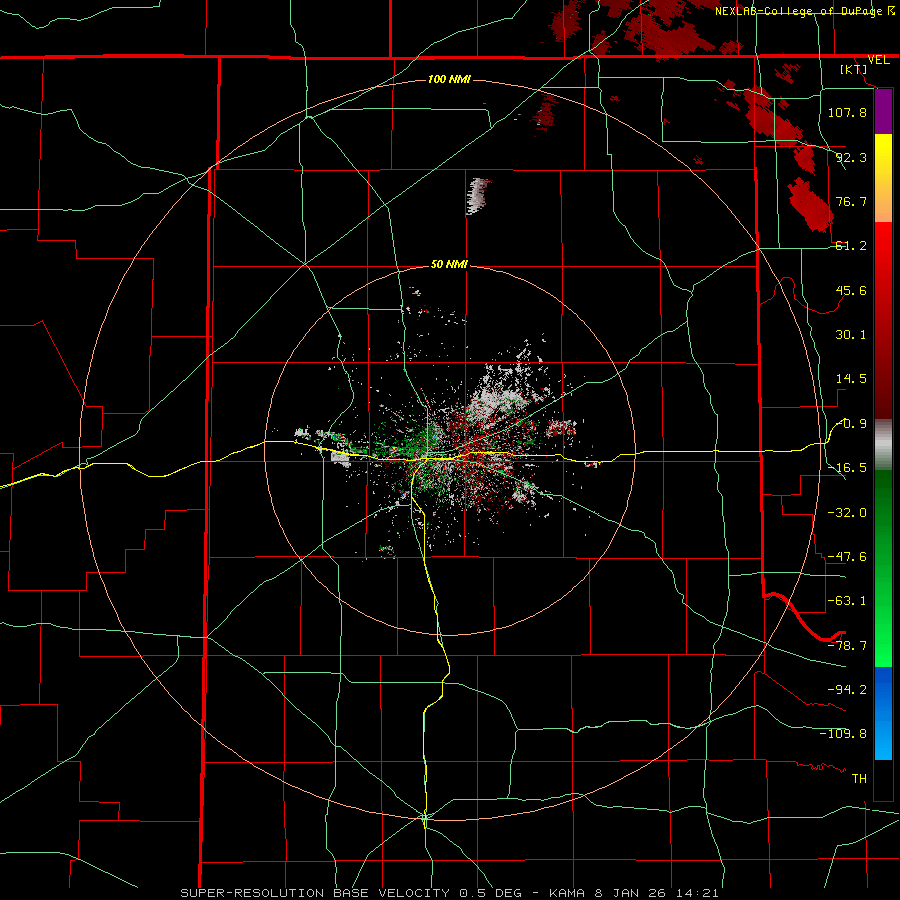Select the 100 NMI range ring label
The height and width of the screenshot is (900, 900).
coord(449,79)
